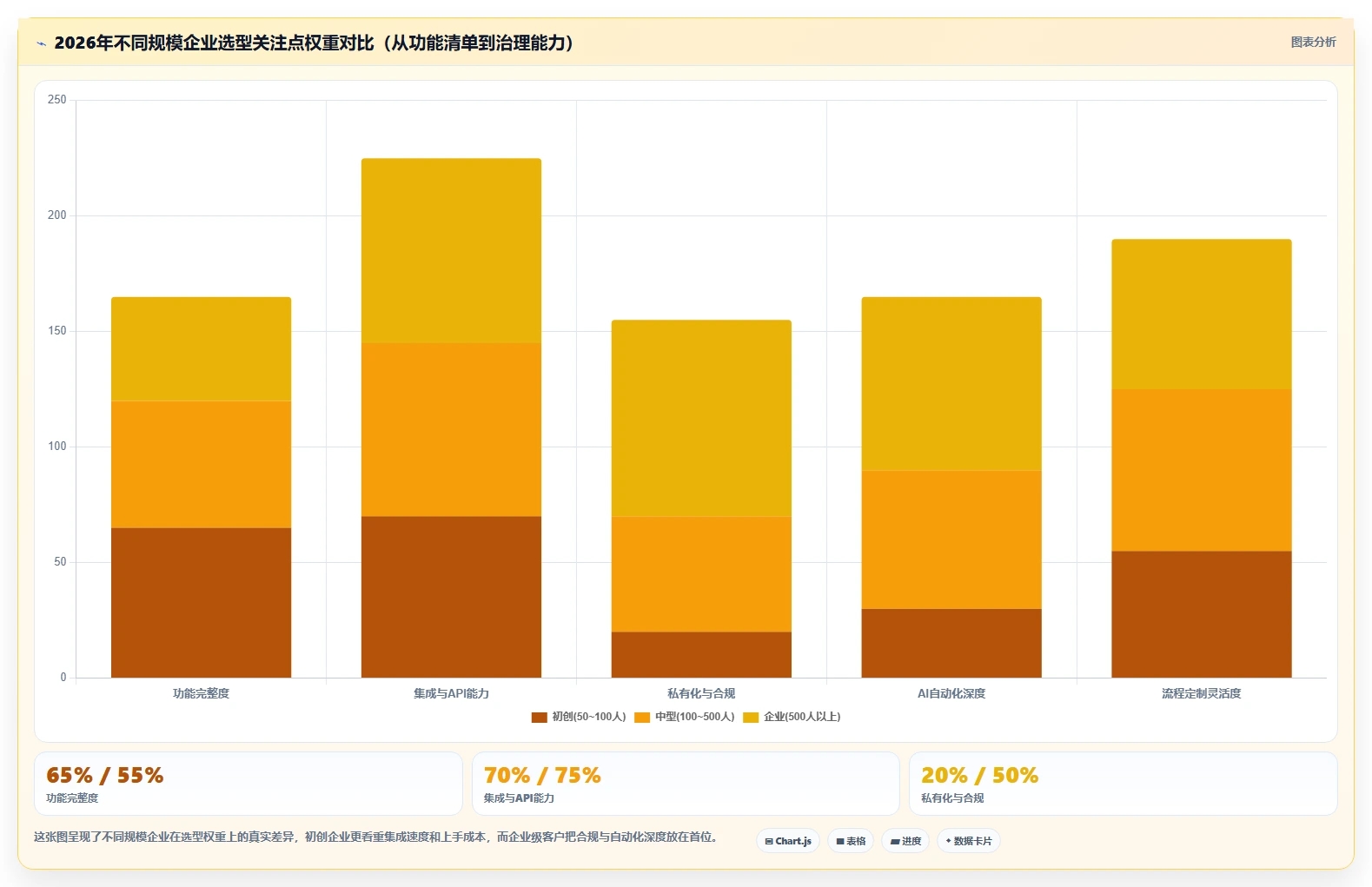
Task: Click the brown 初创 segment of 流程定制灵活度 bar
Action: click(1202, 614)
